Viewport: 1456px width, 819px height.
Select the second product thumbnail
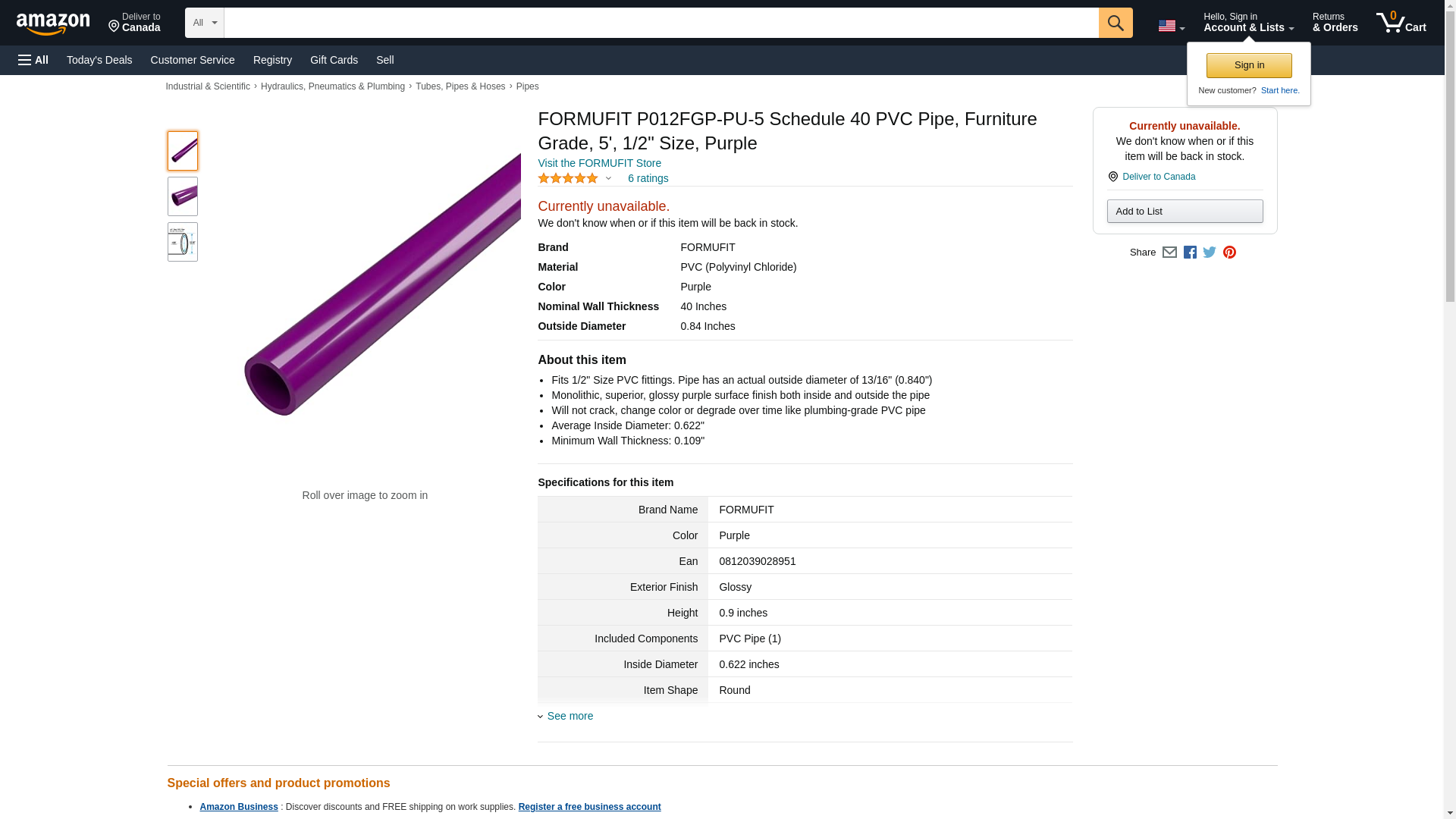pyautogui.click(x=183, y=196)
